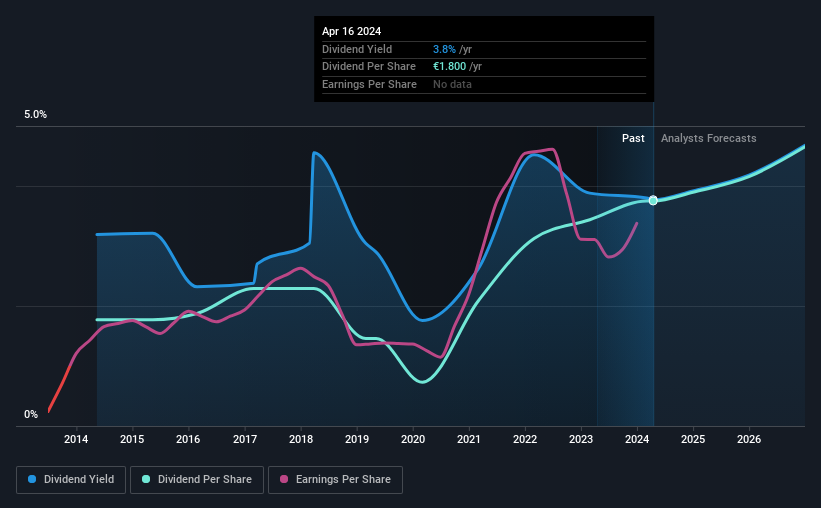Screen dimensions: 821x508
Task: Click the pink Earnings Per Share legend dot
Action: pyautogui.click(x=284, y=479)
